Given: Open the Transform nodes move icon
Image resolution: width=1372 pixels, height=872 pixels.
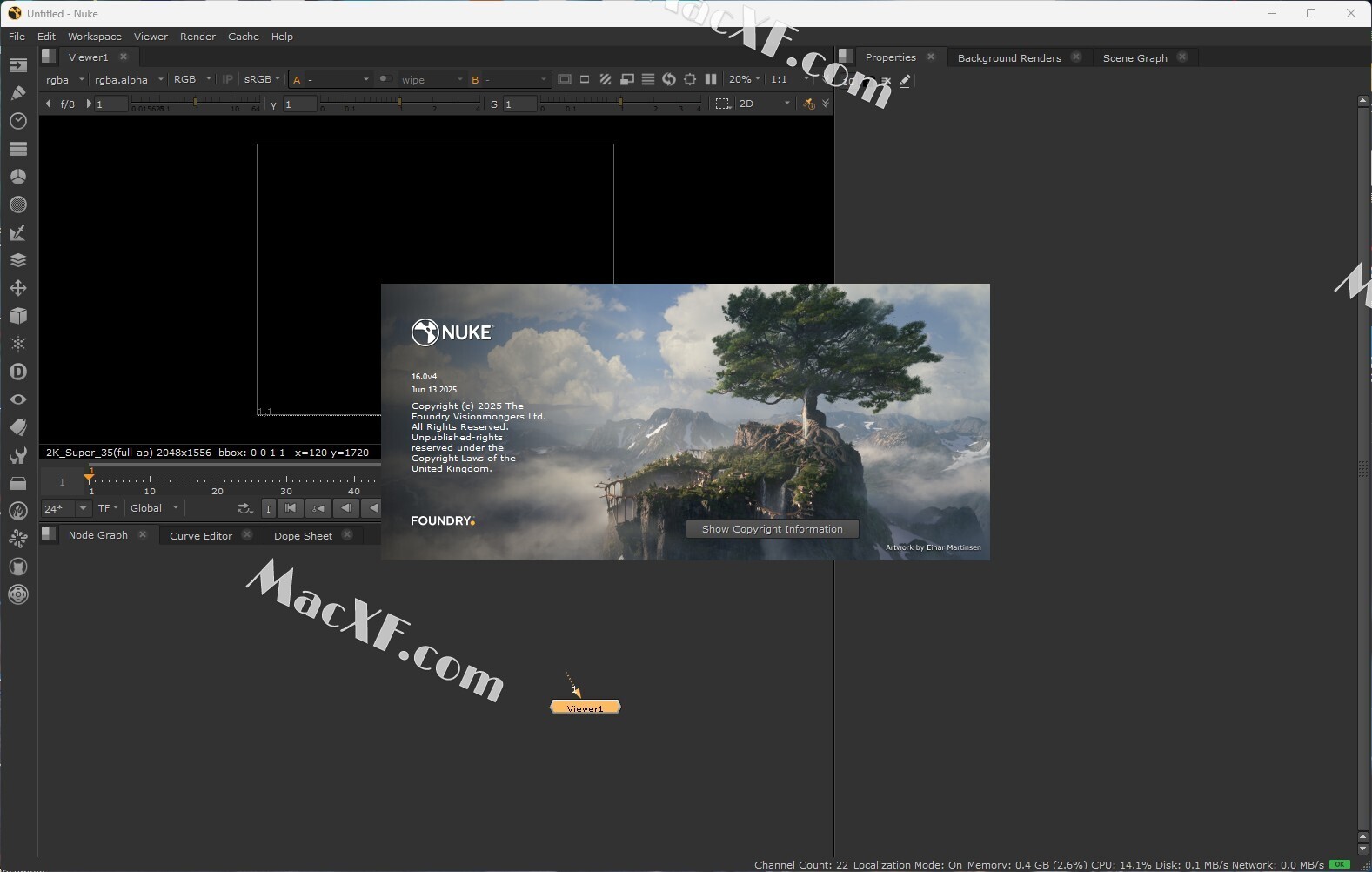Looking at the screenshot, I should click(17, 288).
